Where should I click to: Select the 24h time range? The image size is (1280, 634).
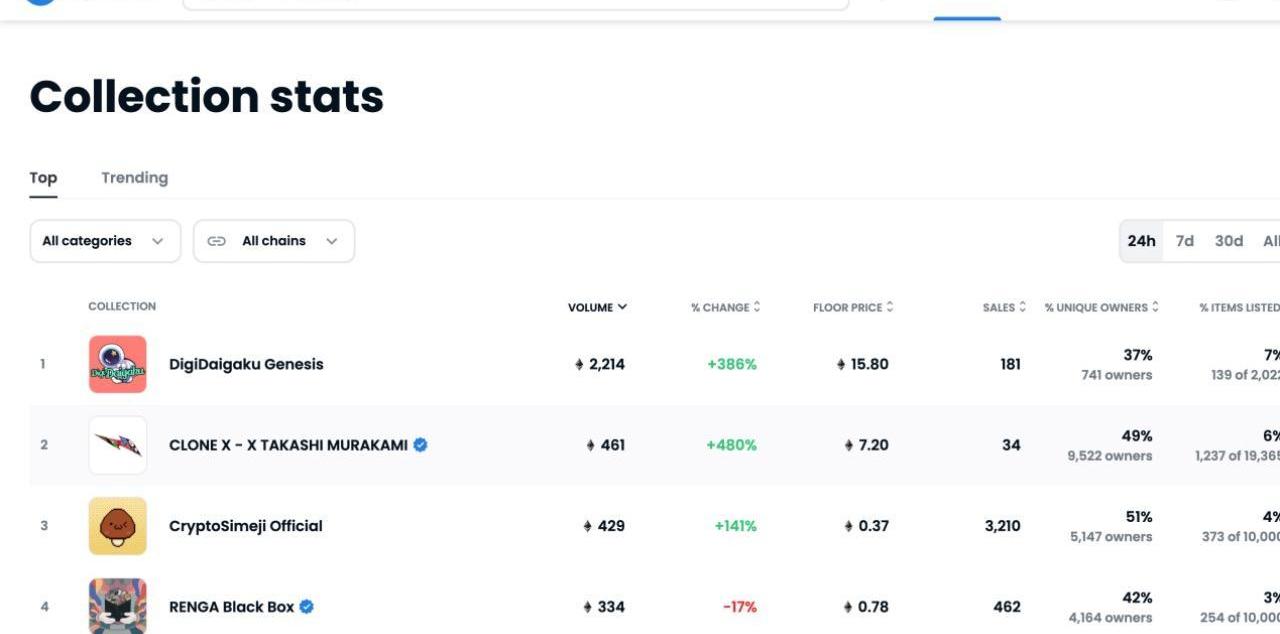[x=1141, y=241]
